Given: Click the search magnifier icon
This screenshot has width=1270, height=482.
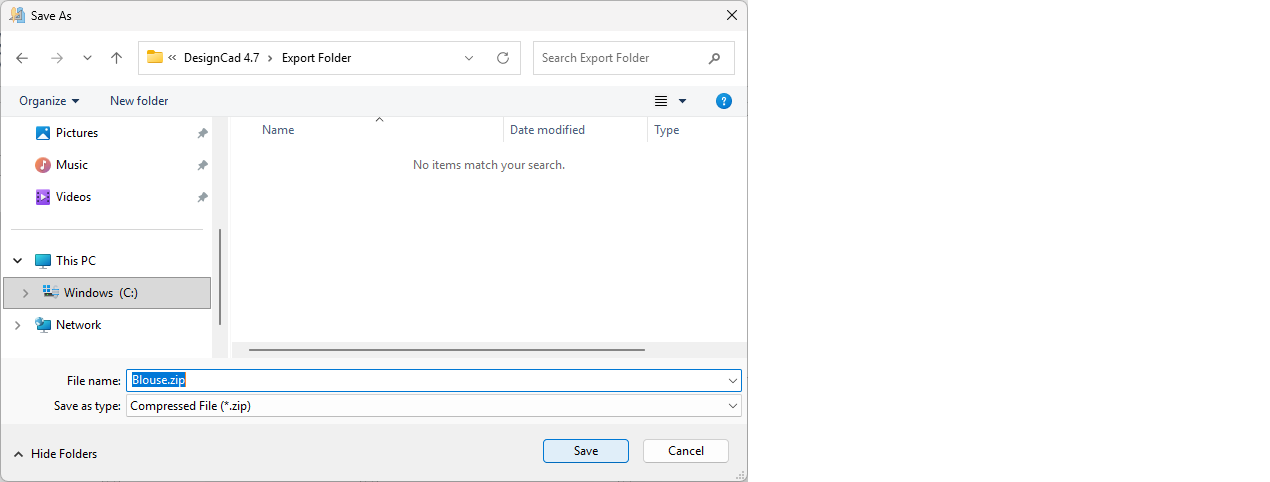Looking at the screenshot, I should [x=714, y=58].
